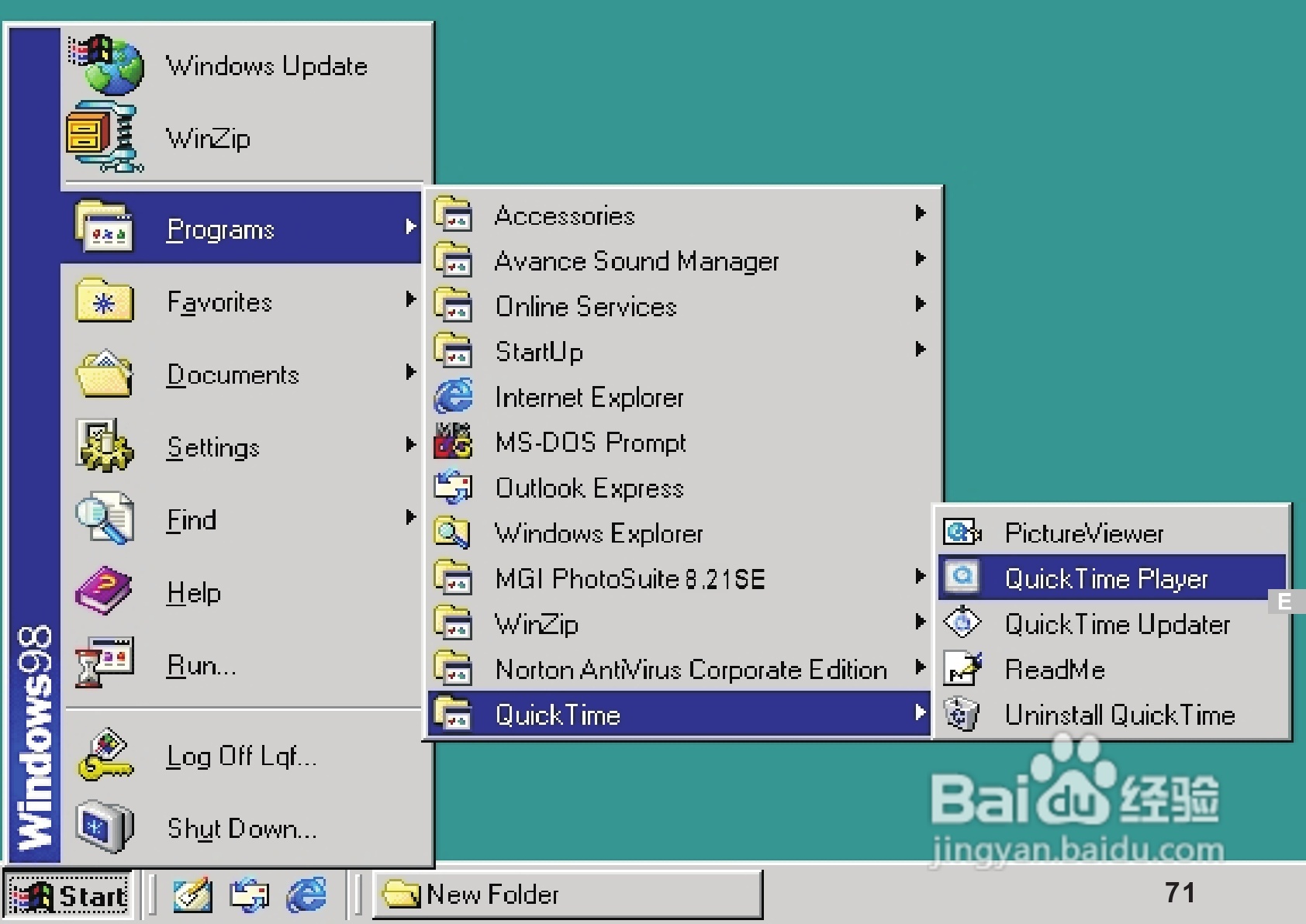Expand the Online Services submenu arrow

coord(921,303)
